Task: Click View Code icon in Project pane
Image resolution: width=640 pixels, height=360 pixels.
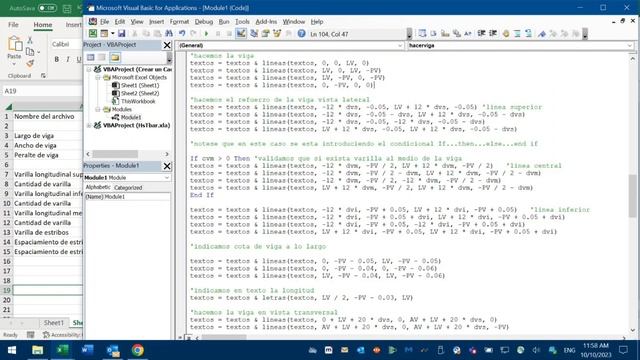Action: point(91,58)
